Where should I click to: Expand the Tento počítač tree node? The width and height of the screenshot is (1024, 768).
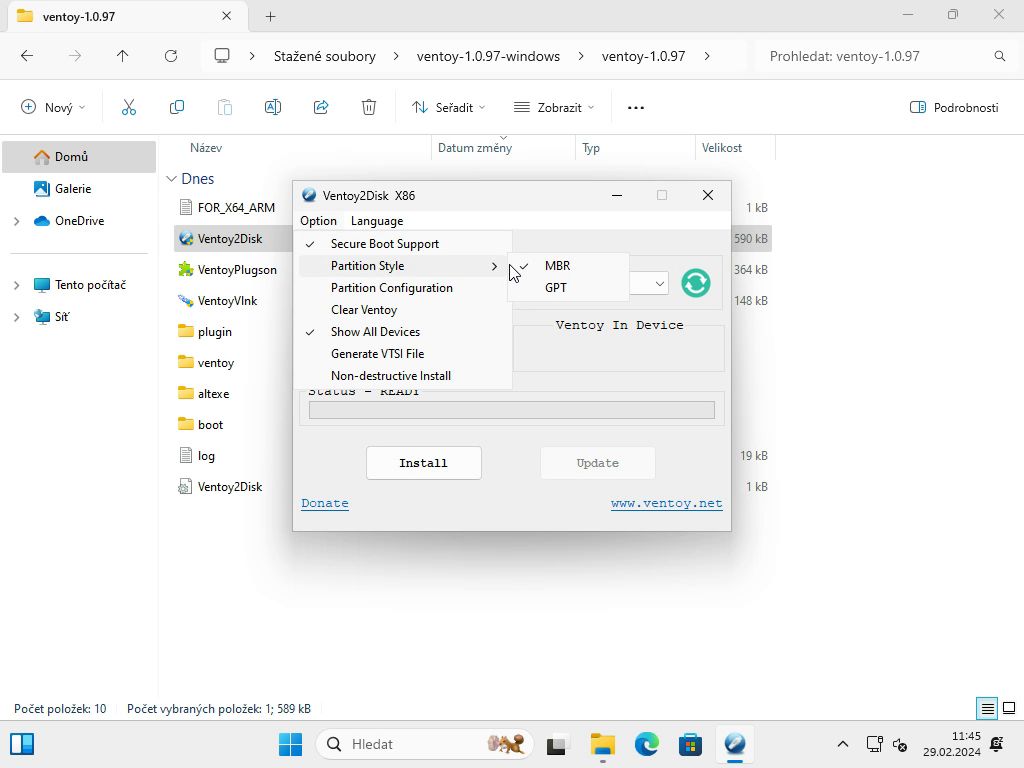pos(16,285)
